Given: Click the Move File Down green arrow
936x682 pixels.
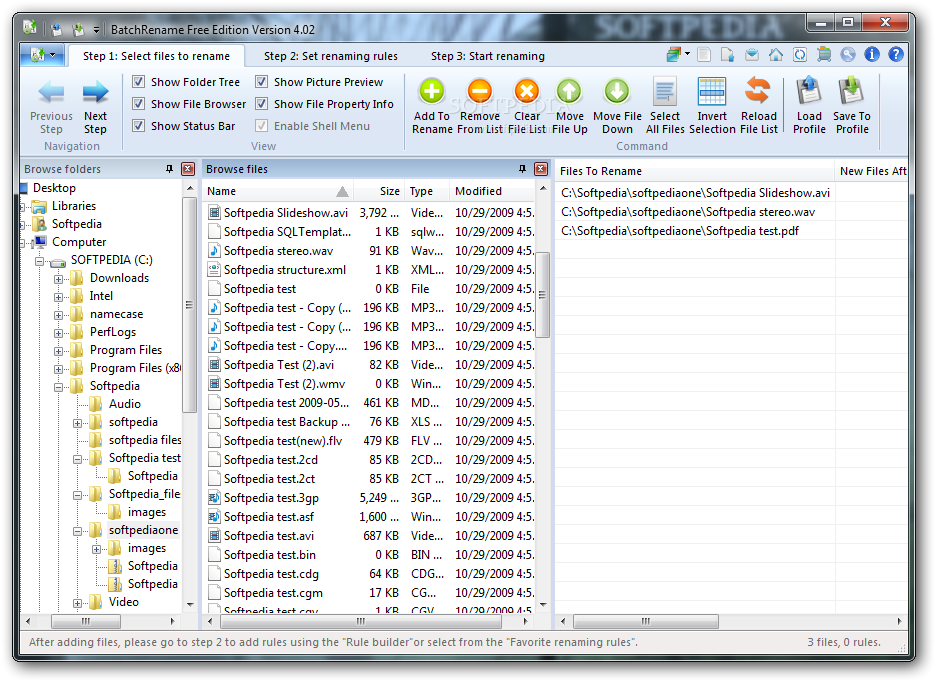Looking at the screenshot, I should click(x=617, y=91).
